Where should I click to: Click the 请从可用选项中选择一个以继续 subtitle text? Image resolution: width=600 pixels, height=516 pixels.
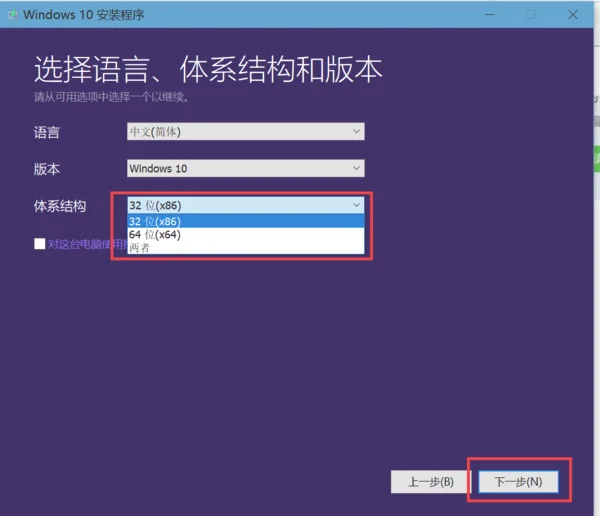tap(111, 97)
